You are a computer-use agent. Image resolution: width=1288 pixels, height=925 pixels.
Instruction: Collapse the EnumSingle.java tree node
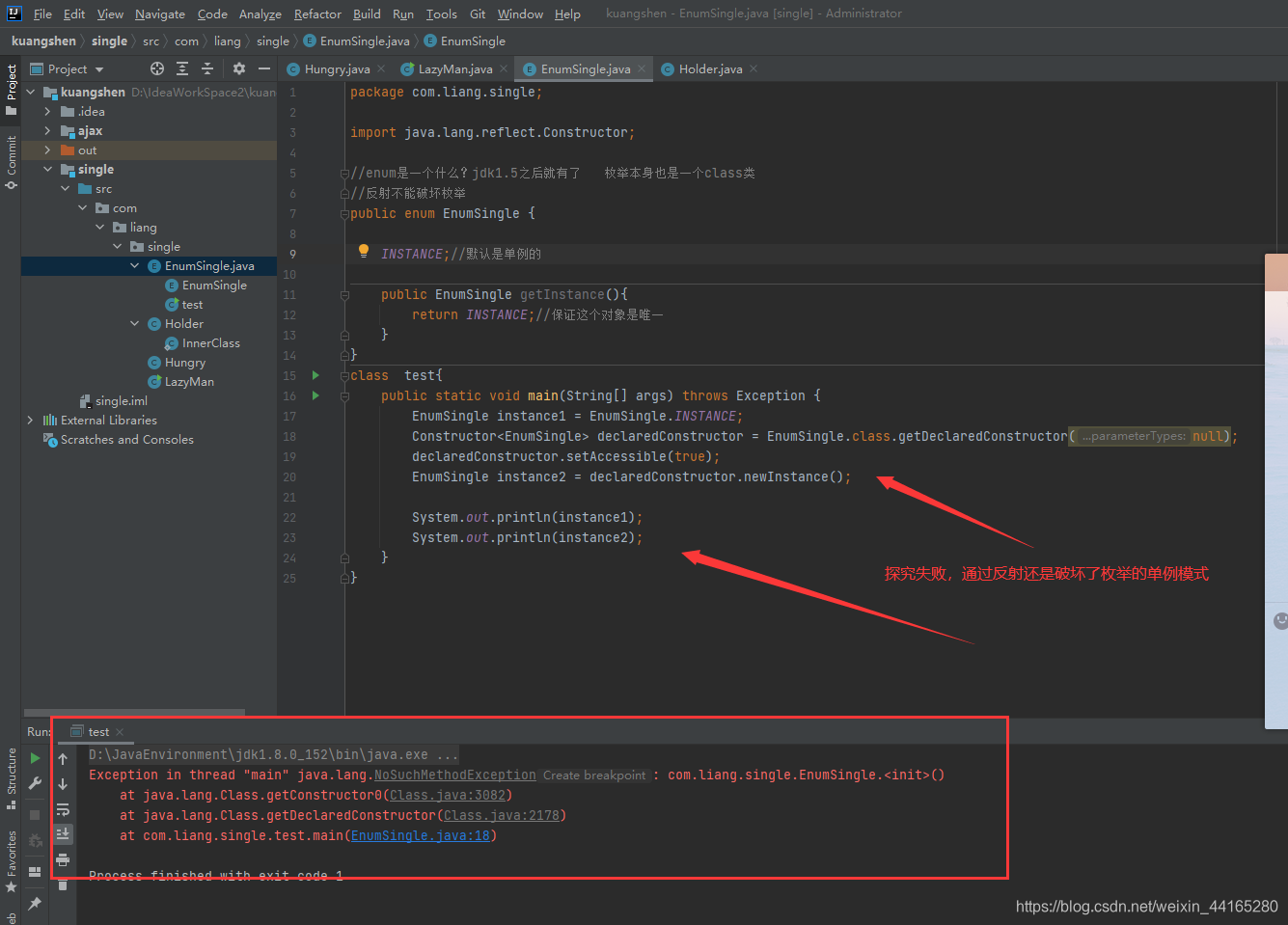134,265
